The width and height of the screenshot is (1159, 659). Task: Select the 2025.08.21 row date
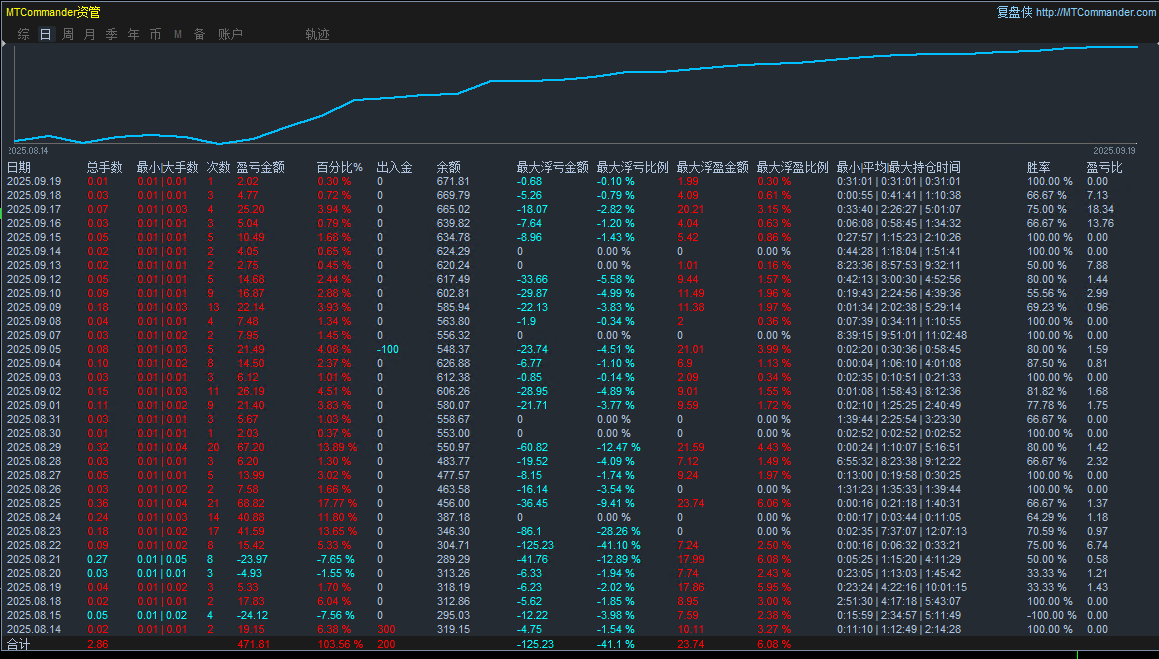click(x=34, y=559)
